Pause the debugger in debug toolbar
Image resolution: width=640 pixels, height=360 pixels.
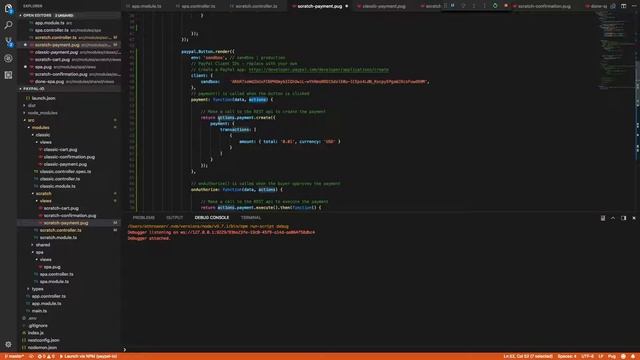[453, 6]
